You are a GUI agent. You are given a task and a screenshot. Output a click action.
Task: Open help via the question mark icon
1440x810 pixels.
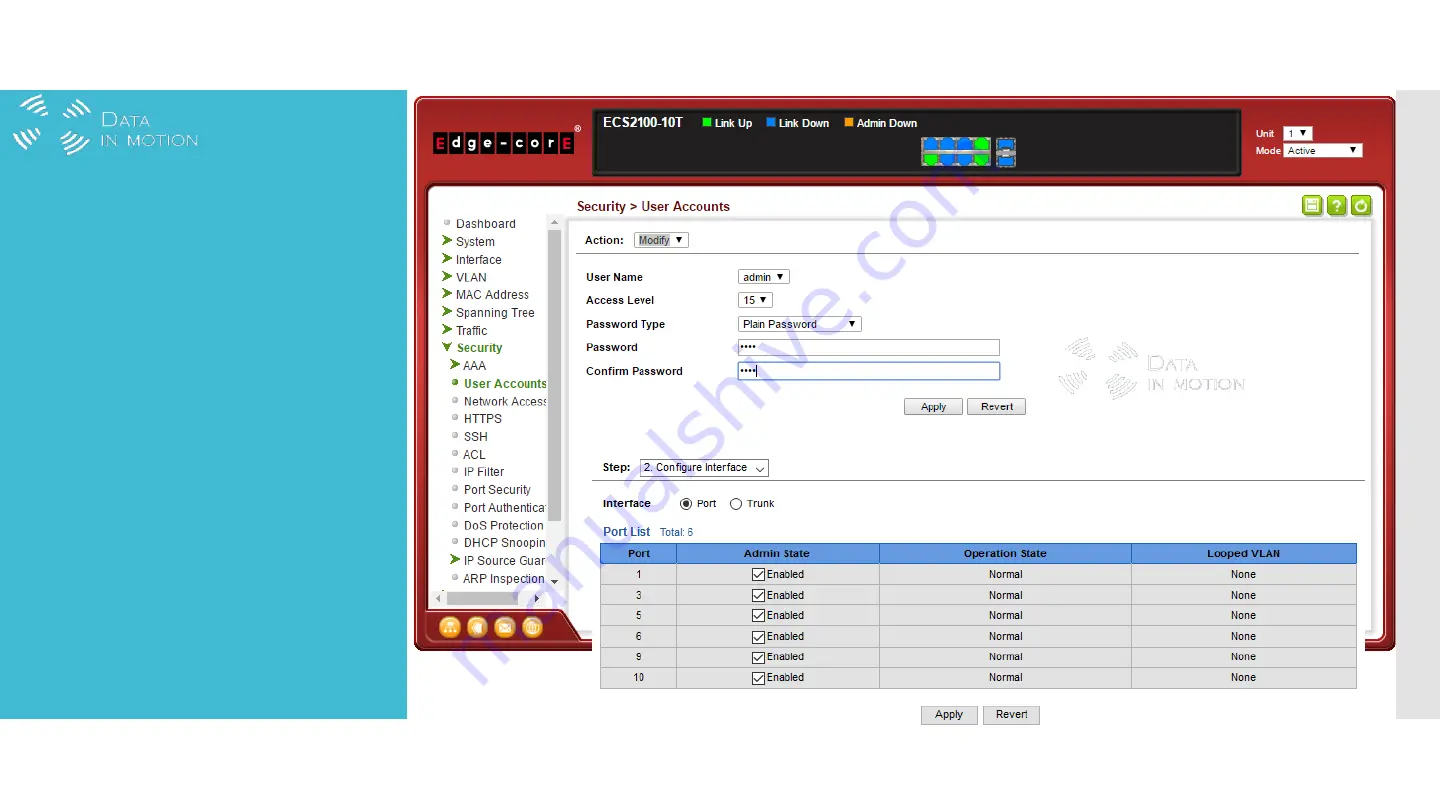(1337, 206)
